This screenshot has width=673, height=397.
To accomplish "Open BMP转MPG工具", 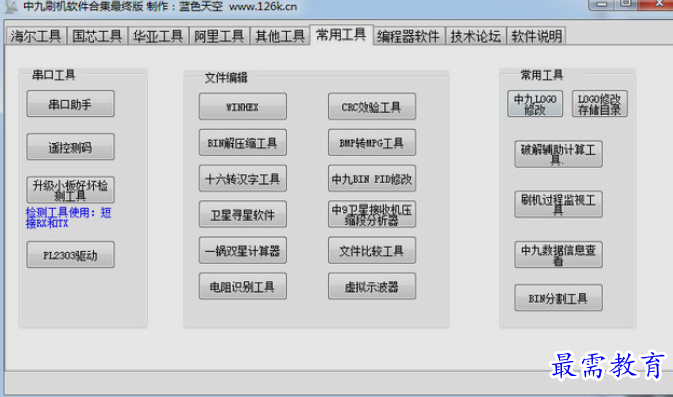I will pyautogui.click(x=372, y=142).
